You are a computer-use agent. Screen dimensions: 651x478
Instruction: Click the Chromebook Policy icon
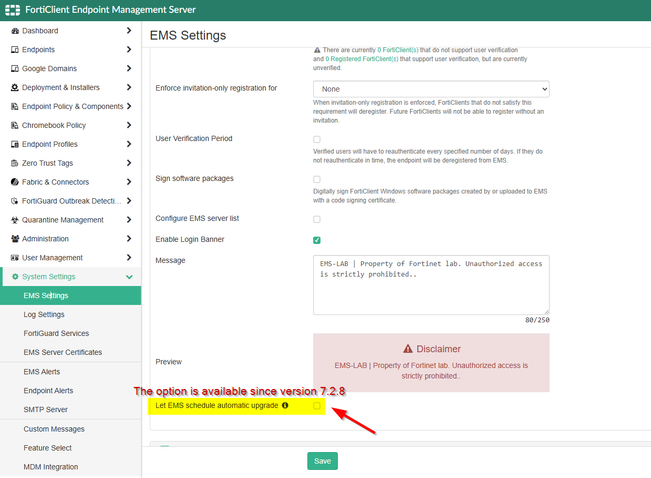point(15,125)
